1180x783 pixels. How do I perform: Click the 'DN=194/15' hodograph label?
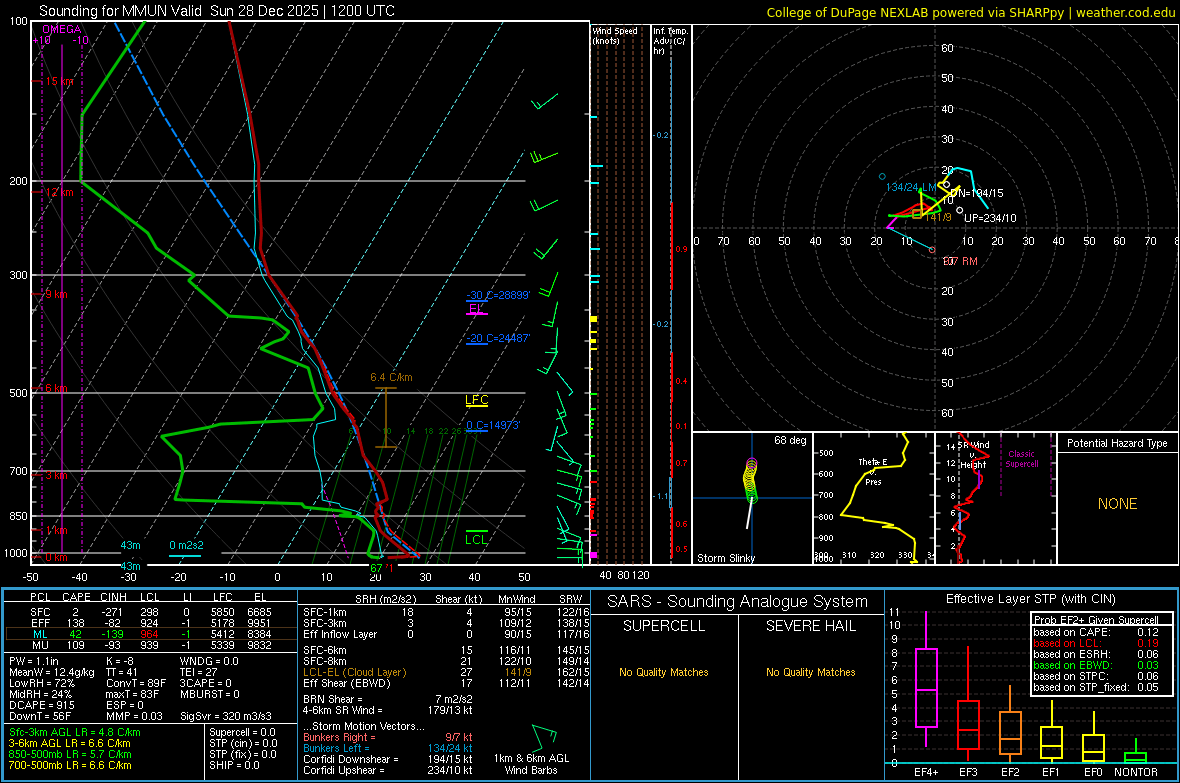[x=976, y=193]
